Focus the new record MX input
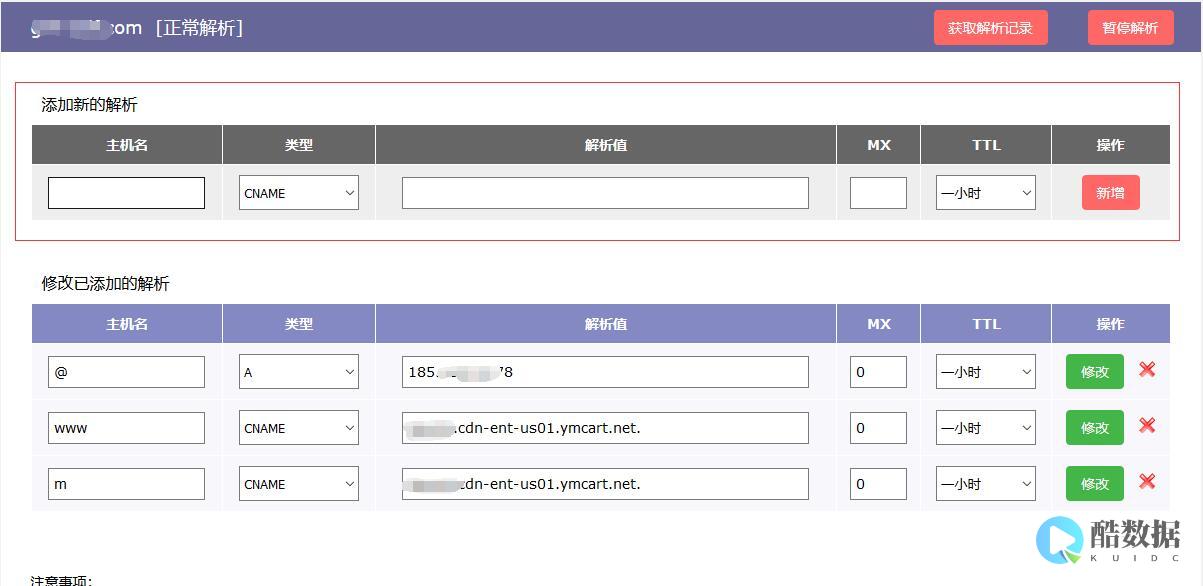The width and height of the screenshot is (1203, 586). point(878,193)
